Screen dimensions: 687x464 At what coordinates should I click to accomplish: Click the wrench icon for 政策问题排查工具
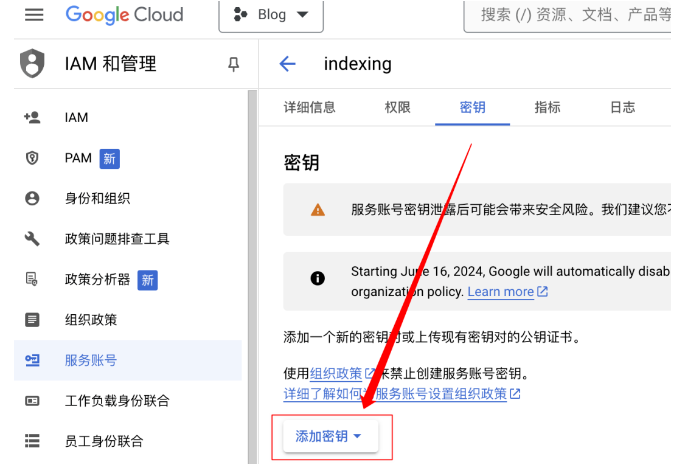coord(32,239)
